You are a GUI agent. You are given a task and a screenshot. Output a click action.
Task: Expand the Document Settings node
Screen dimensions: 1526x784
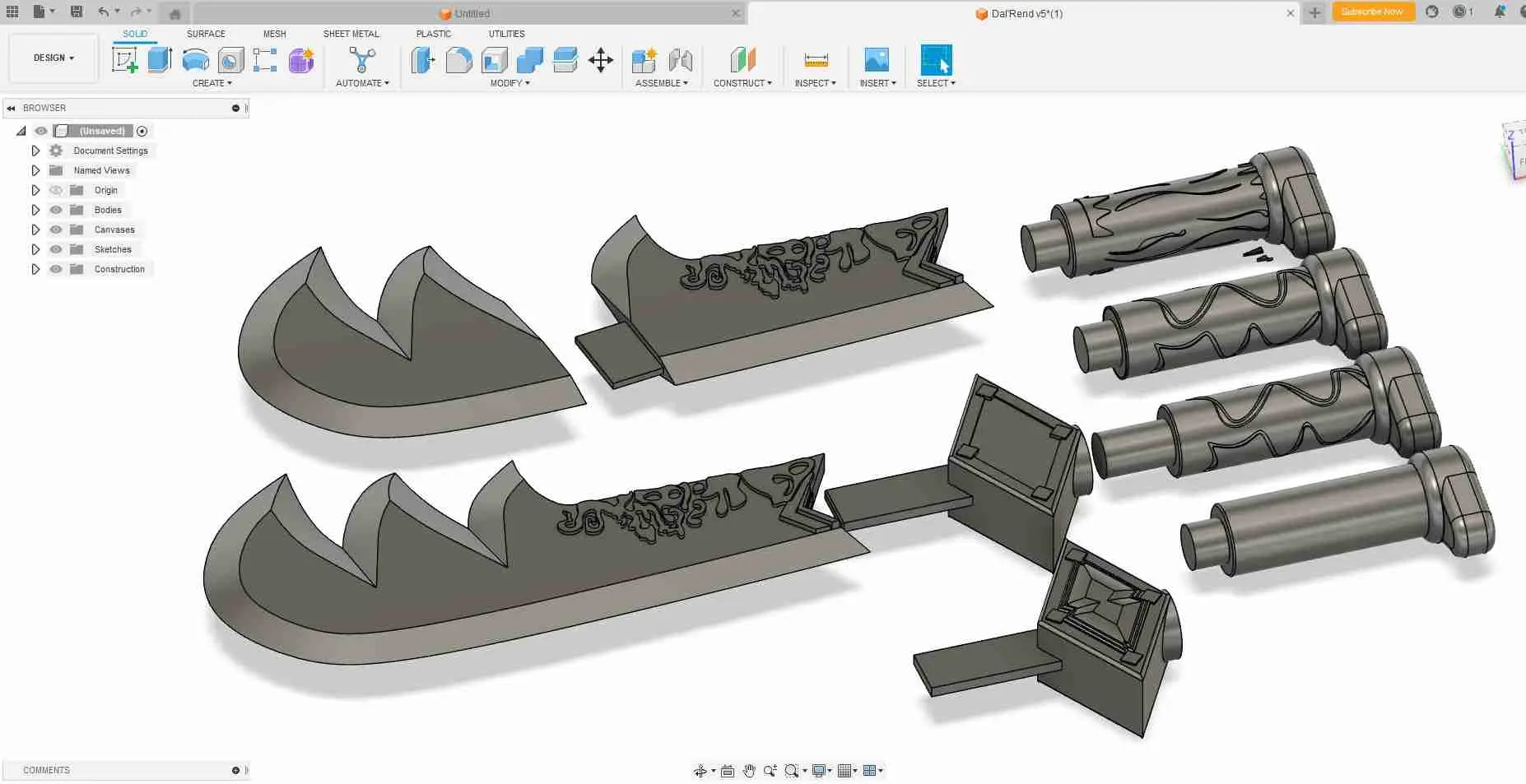pos(35,151)
